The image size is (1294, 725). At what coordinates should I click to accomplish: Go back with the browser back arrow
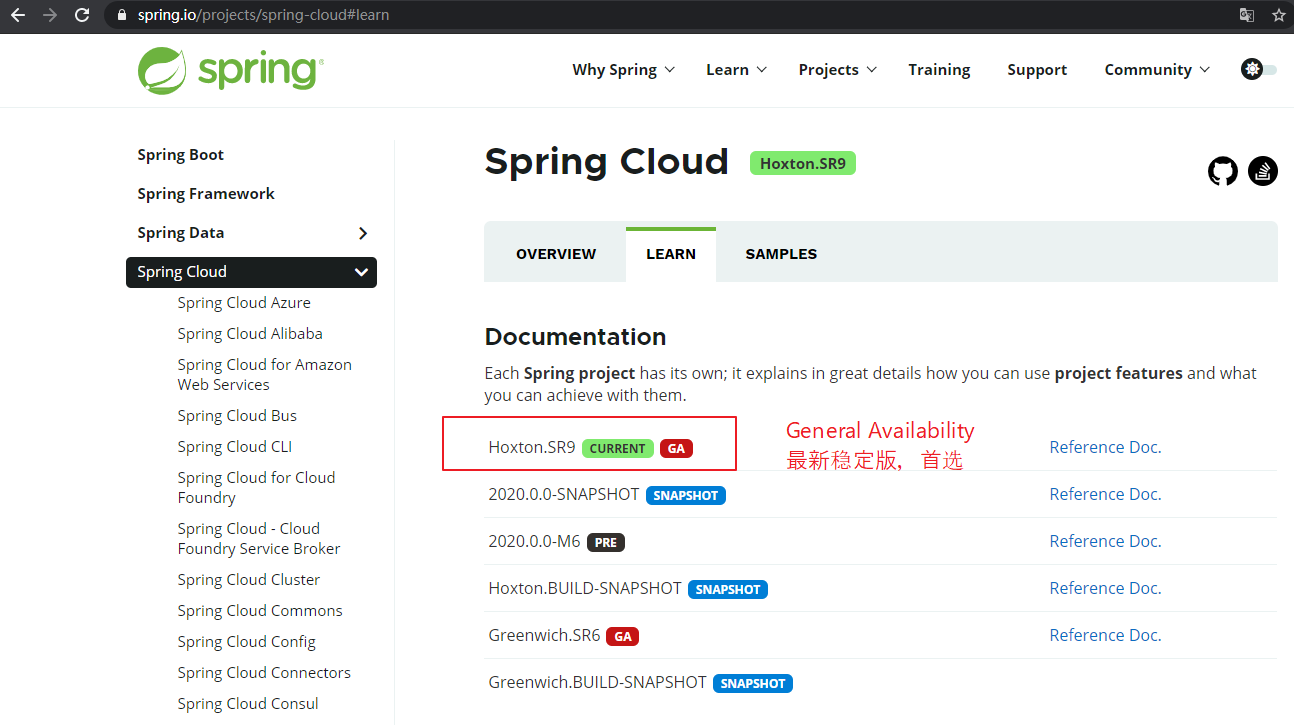[x=17, y=15]
